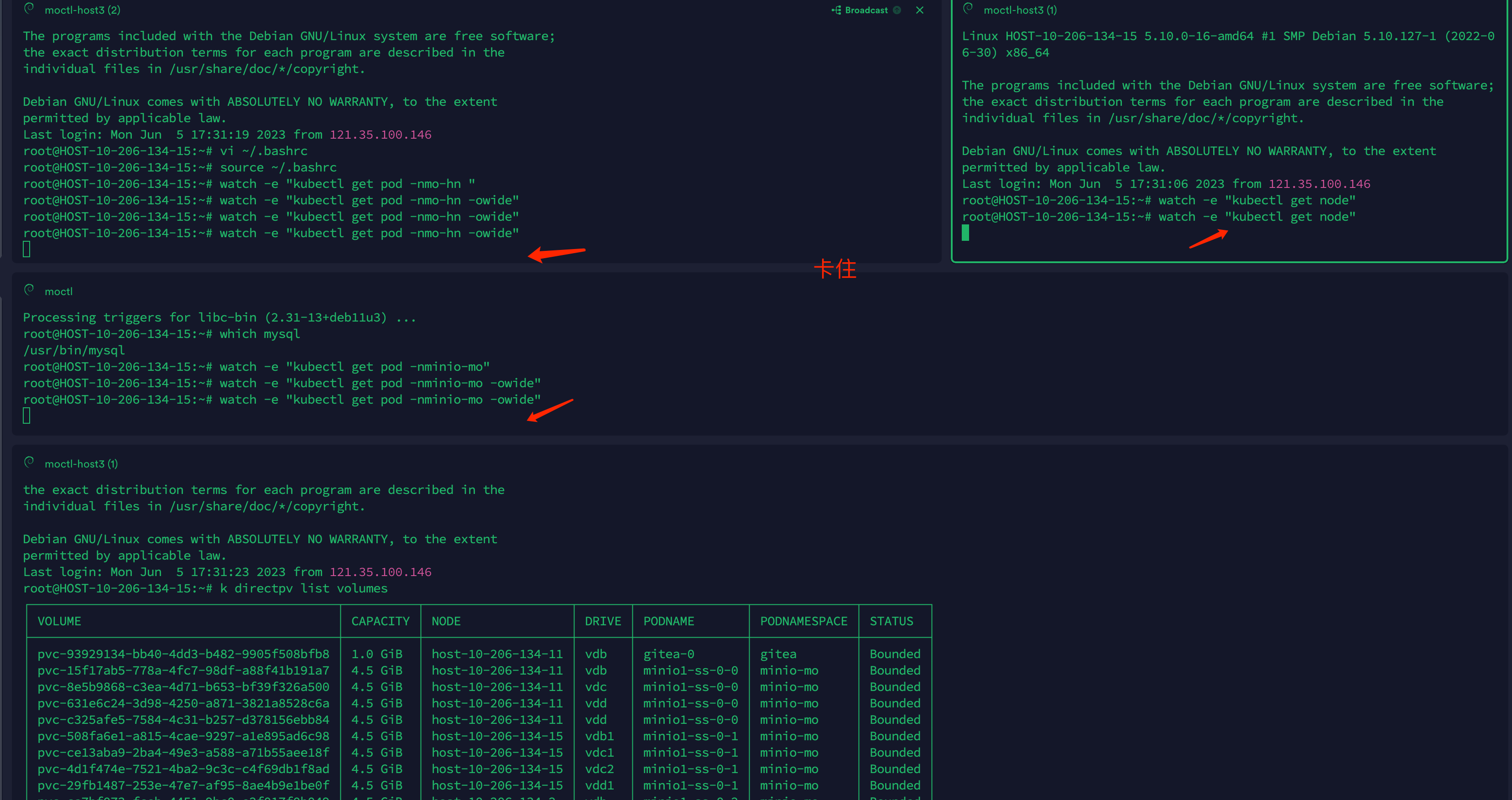The width and height of the screenshot is (1512, 800).
Task: Click the IP link 121.35.100.146 in top-left pane
Action: [381, 135]
